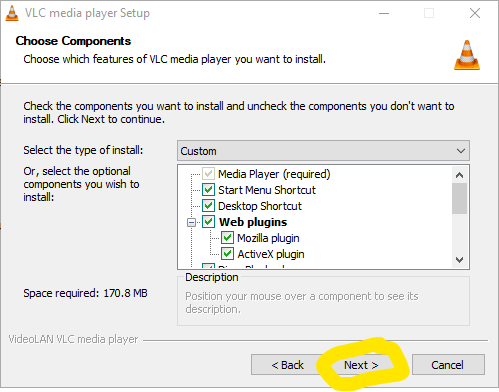Toggle the Web plugins checkbox

[x=208, y=222]
